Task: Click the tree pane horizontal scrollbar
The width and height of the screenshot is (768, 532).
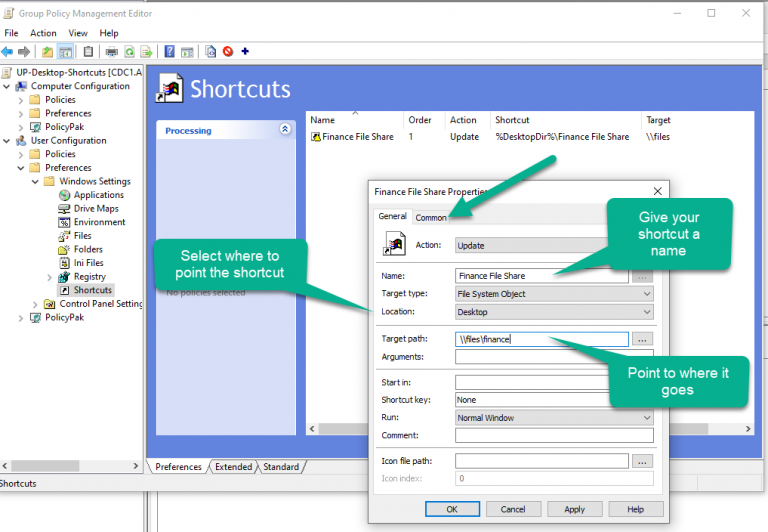Action: click(x=71, y=466)
